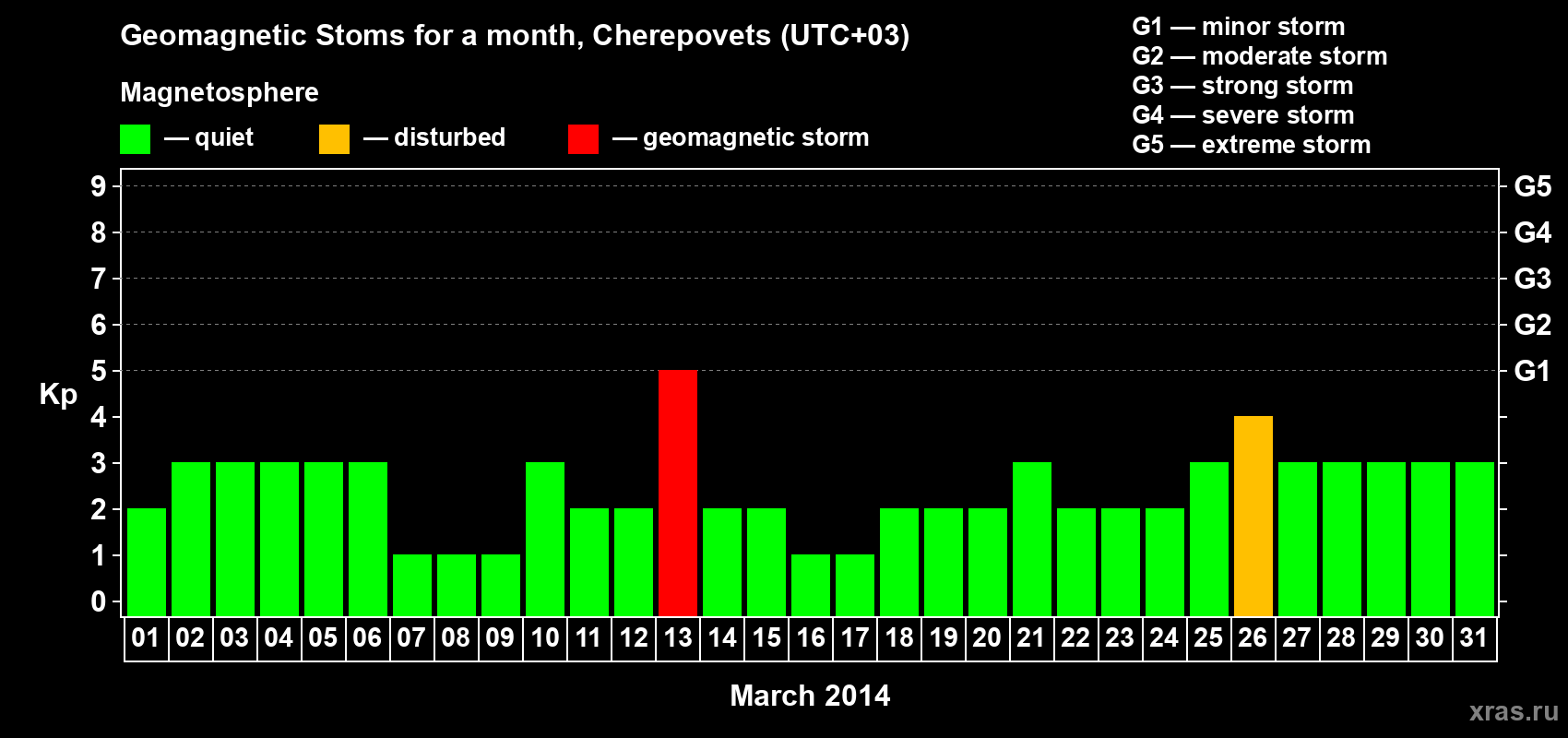This screenshot has height=738, width=1568.
Task: Click the green bar for day 21
Action: pos(1032,539)
